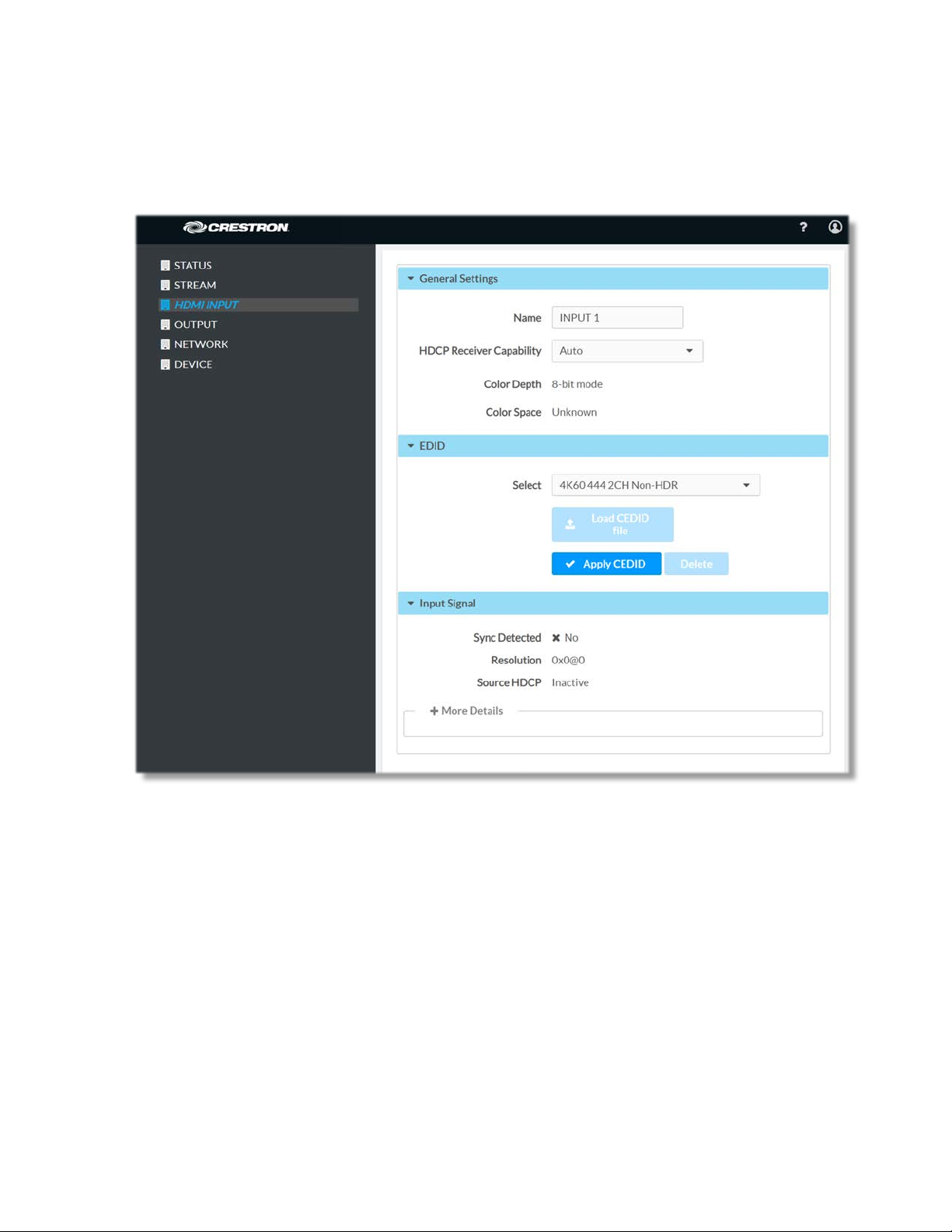Screen dimensions: 952x1232
Task: Click the '8-bit mode' color depth value
Action: pos(577,384)
